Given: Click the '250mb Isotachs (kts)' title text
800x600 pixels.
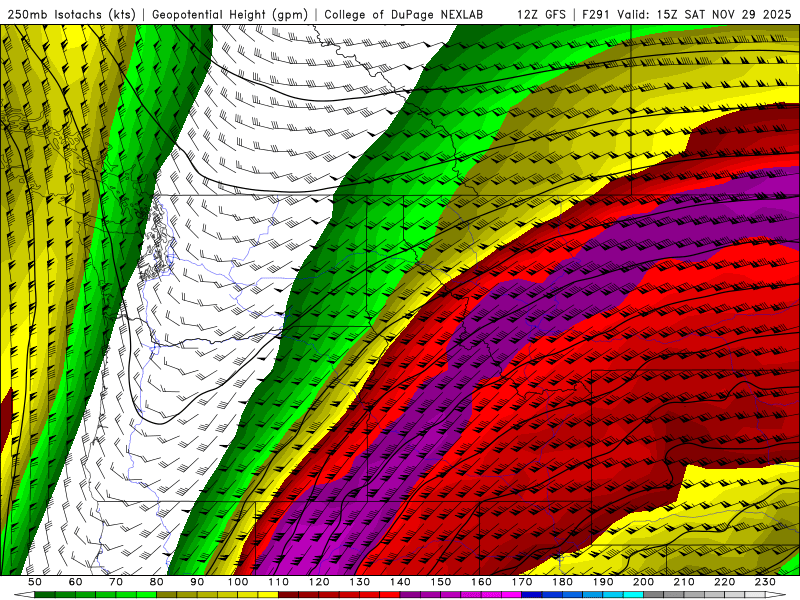Looking at the screenshot, I should pos(71,15).
